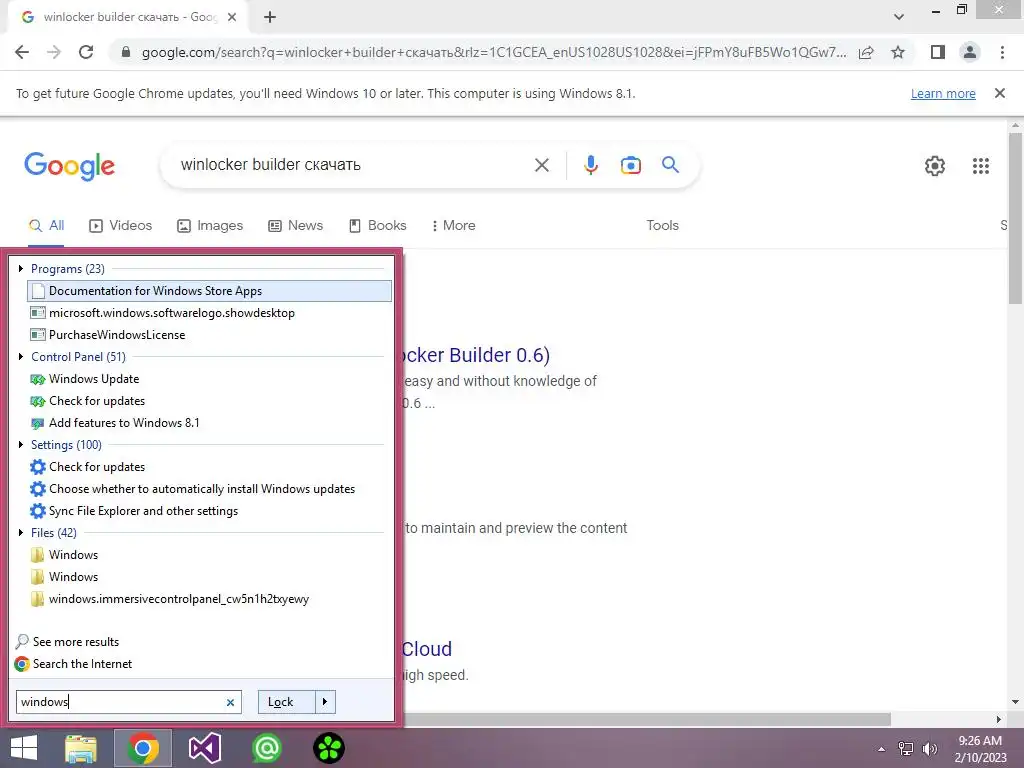Clear the start menu search with X

[230, 703]
